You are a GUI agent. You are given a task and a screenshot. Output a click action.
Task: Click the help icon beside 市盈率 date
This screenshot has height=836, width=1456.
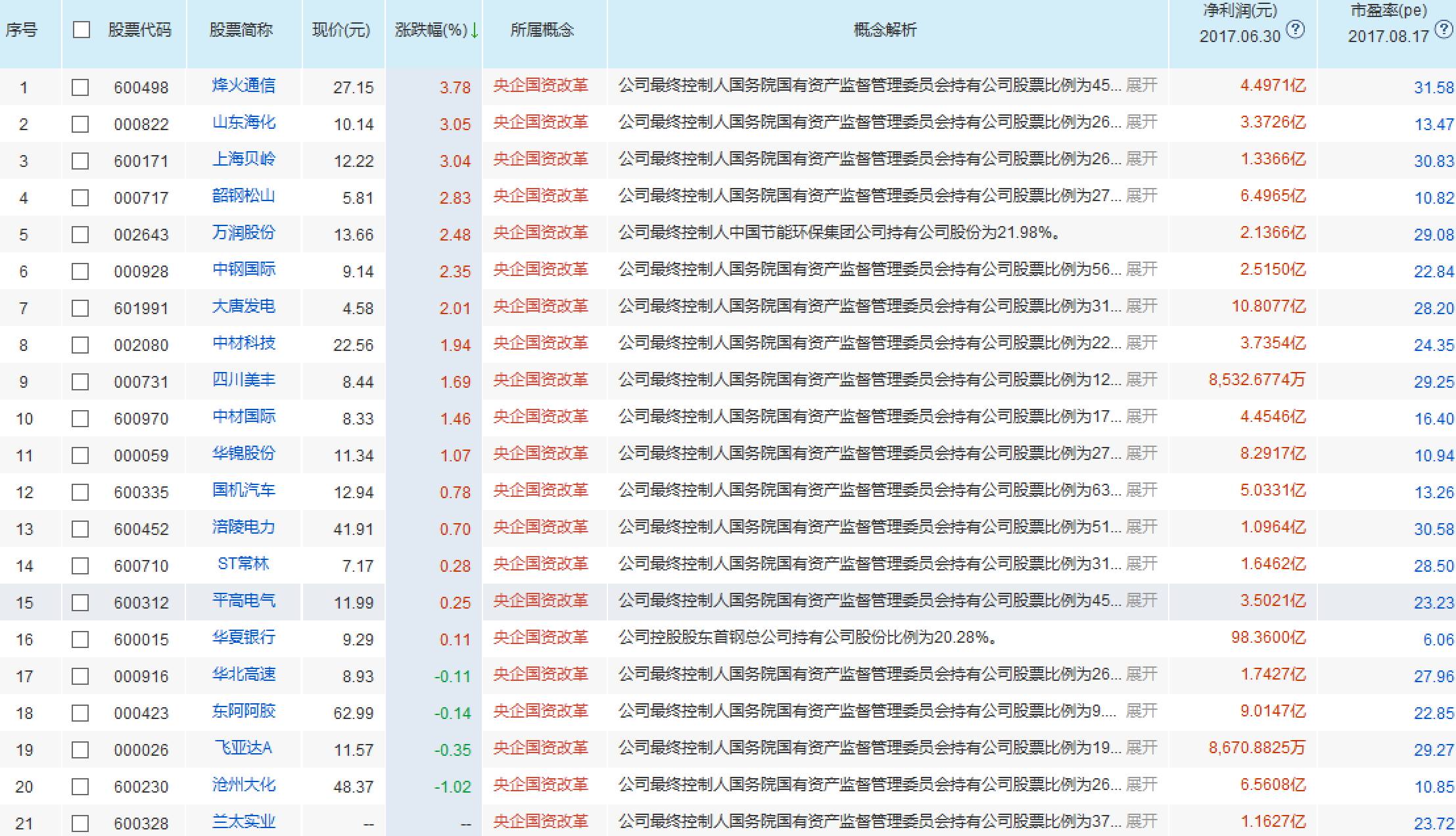tap(1444, 30)
